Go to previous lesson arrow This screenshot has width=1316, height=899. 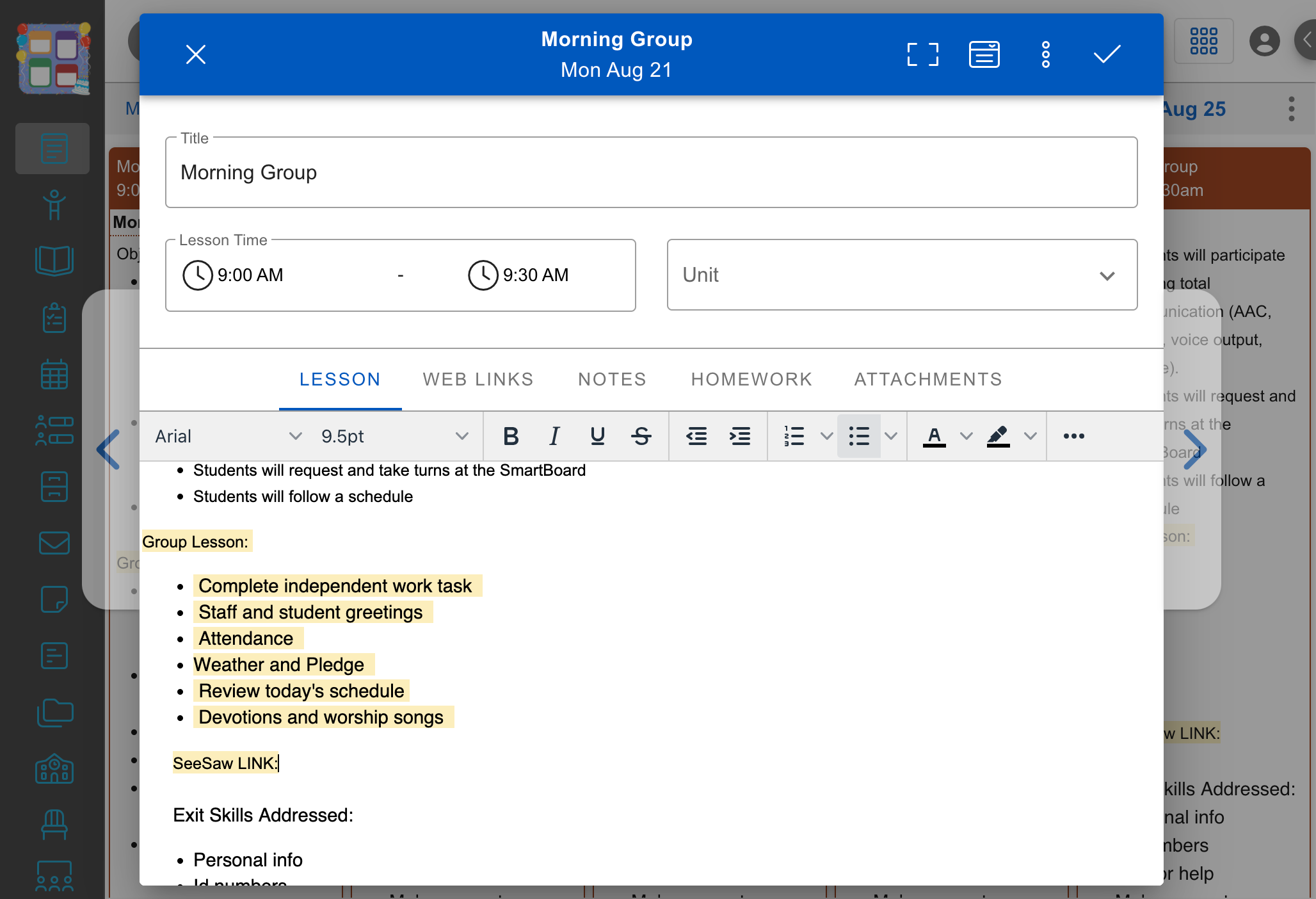coord(108,449)
